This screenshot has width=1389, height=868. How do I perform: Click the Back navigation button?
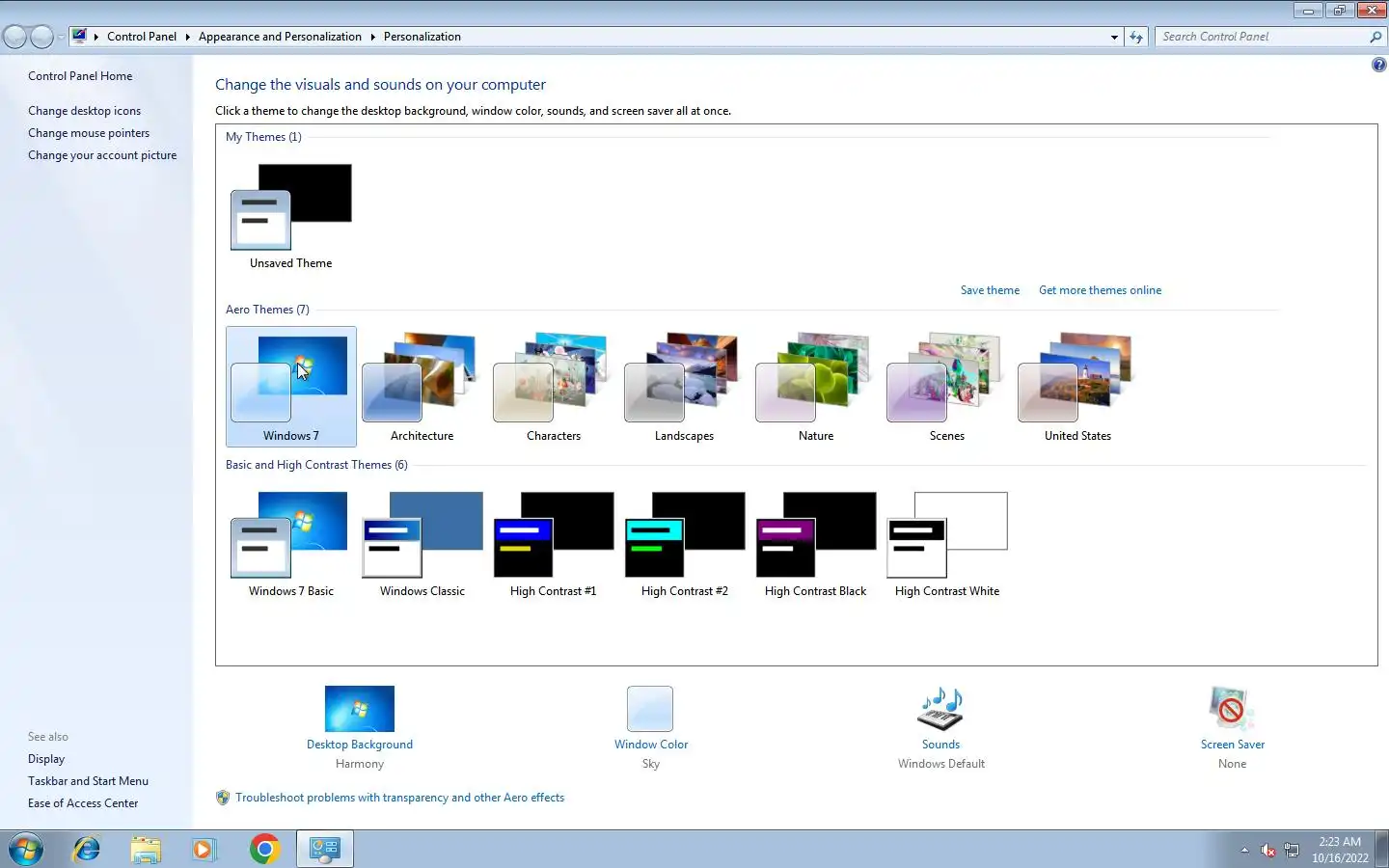pos(14,37)
